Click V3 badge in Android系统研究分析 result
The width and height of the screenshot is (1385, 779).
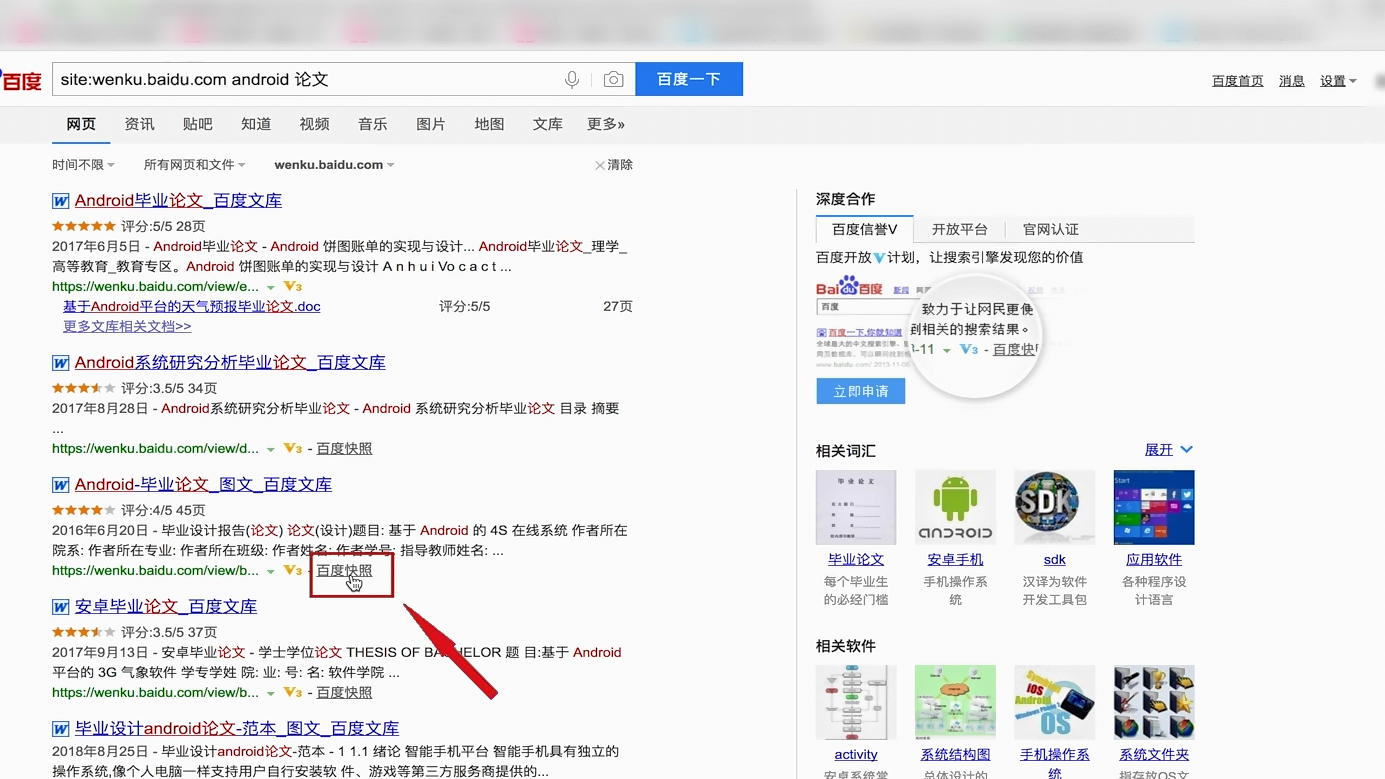(293, 449)
